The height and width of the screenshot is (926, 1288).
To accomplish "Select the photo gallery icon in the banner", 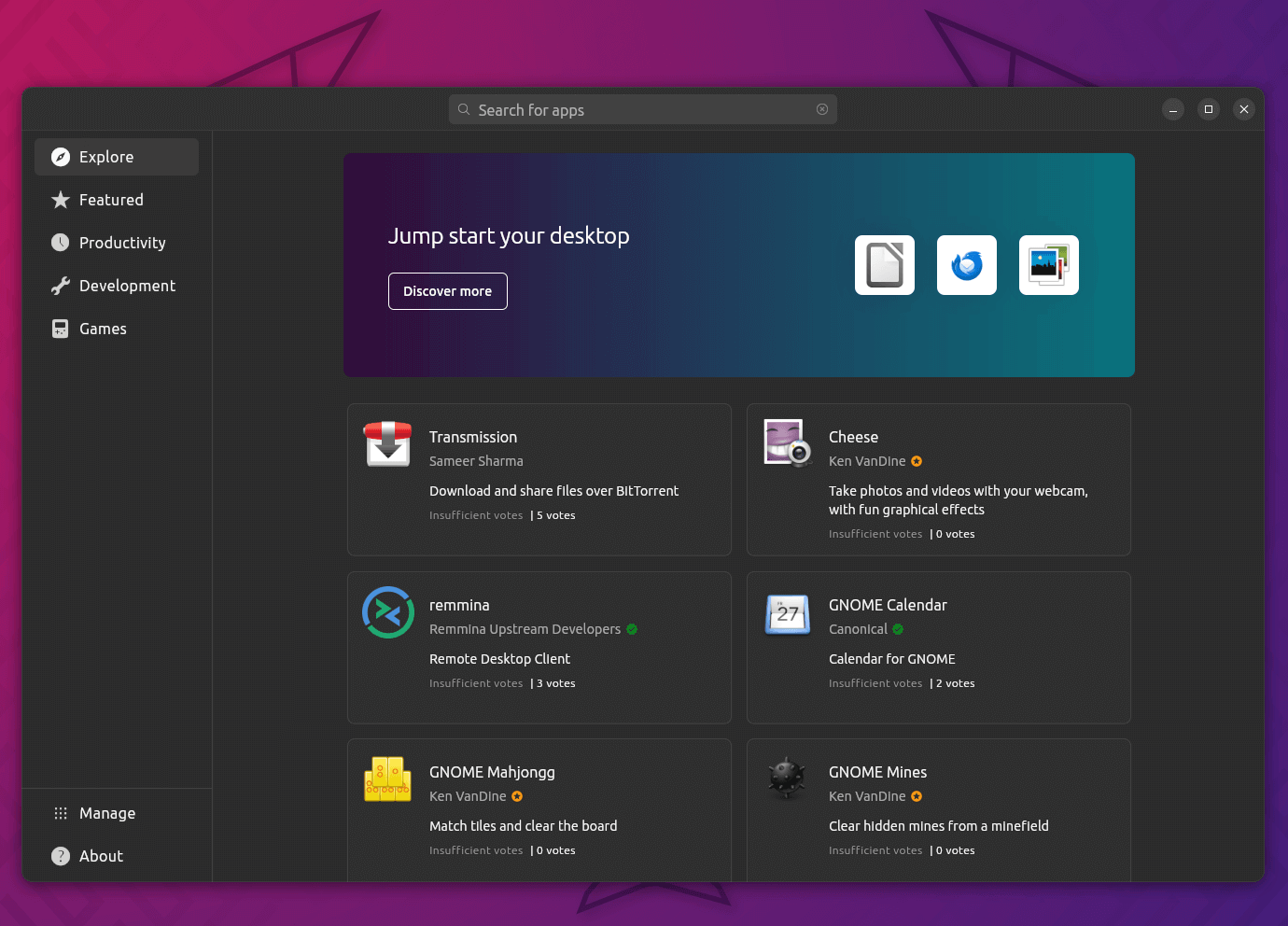I will tap(1048, 264).
